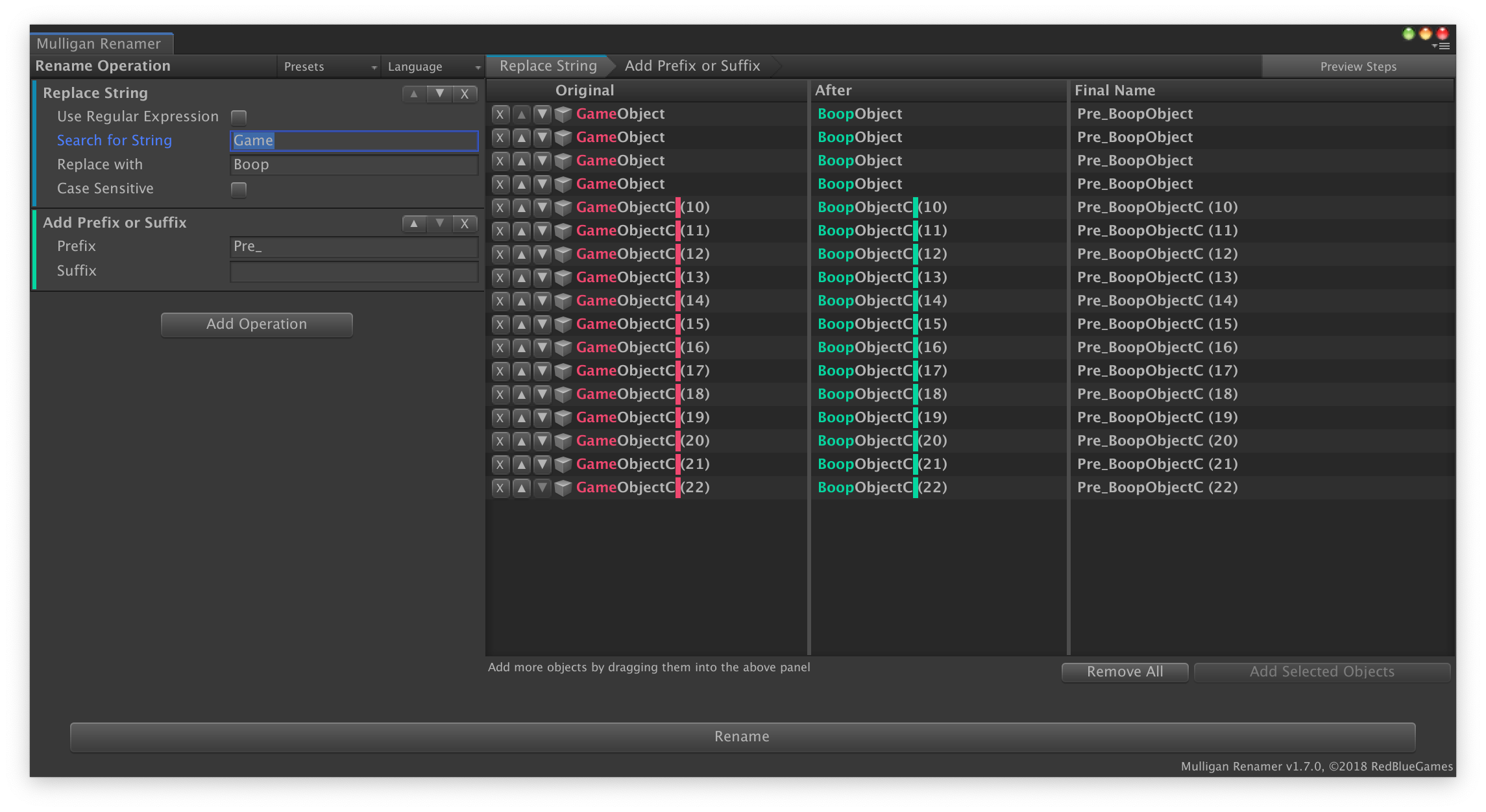Screen dimensions: 1486x812
Task: Click the Add Operation button
Action: click(256, 324)
